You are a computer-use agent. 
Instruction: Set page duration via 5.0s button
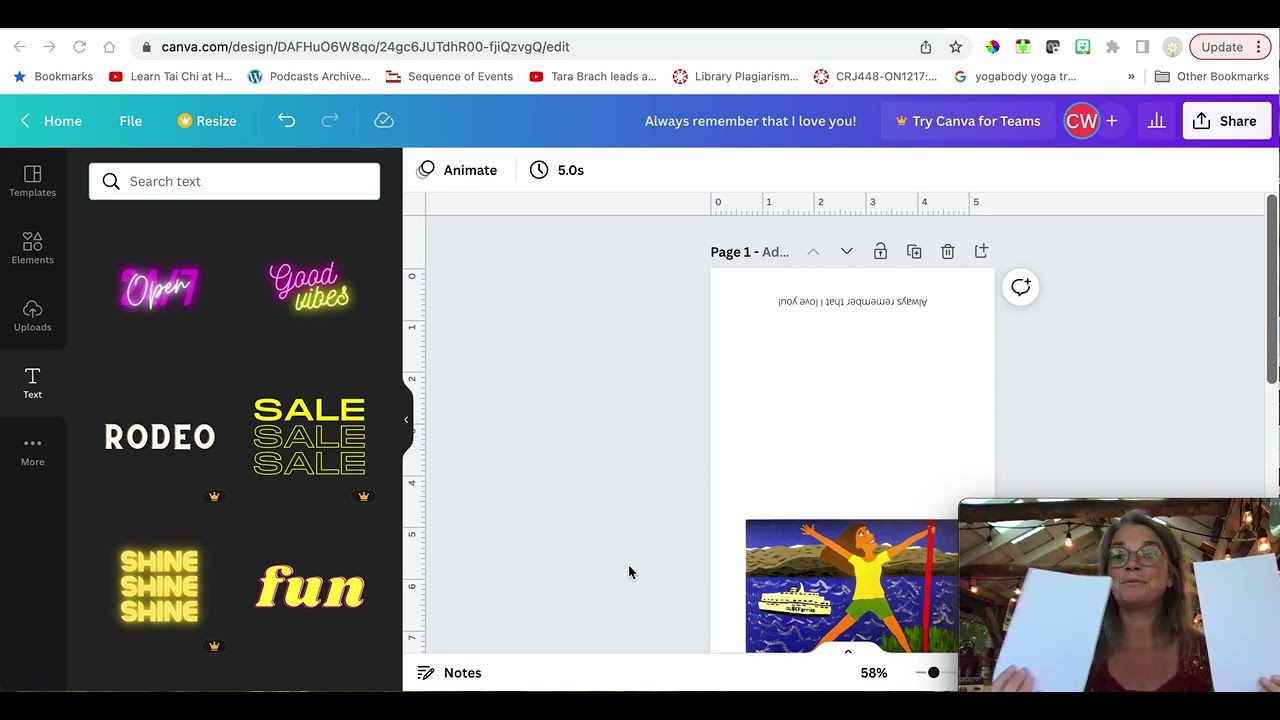click(x=557, y=170)
